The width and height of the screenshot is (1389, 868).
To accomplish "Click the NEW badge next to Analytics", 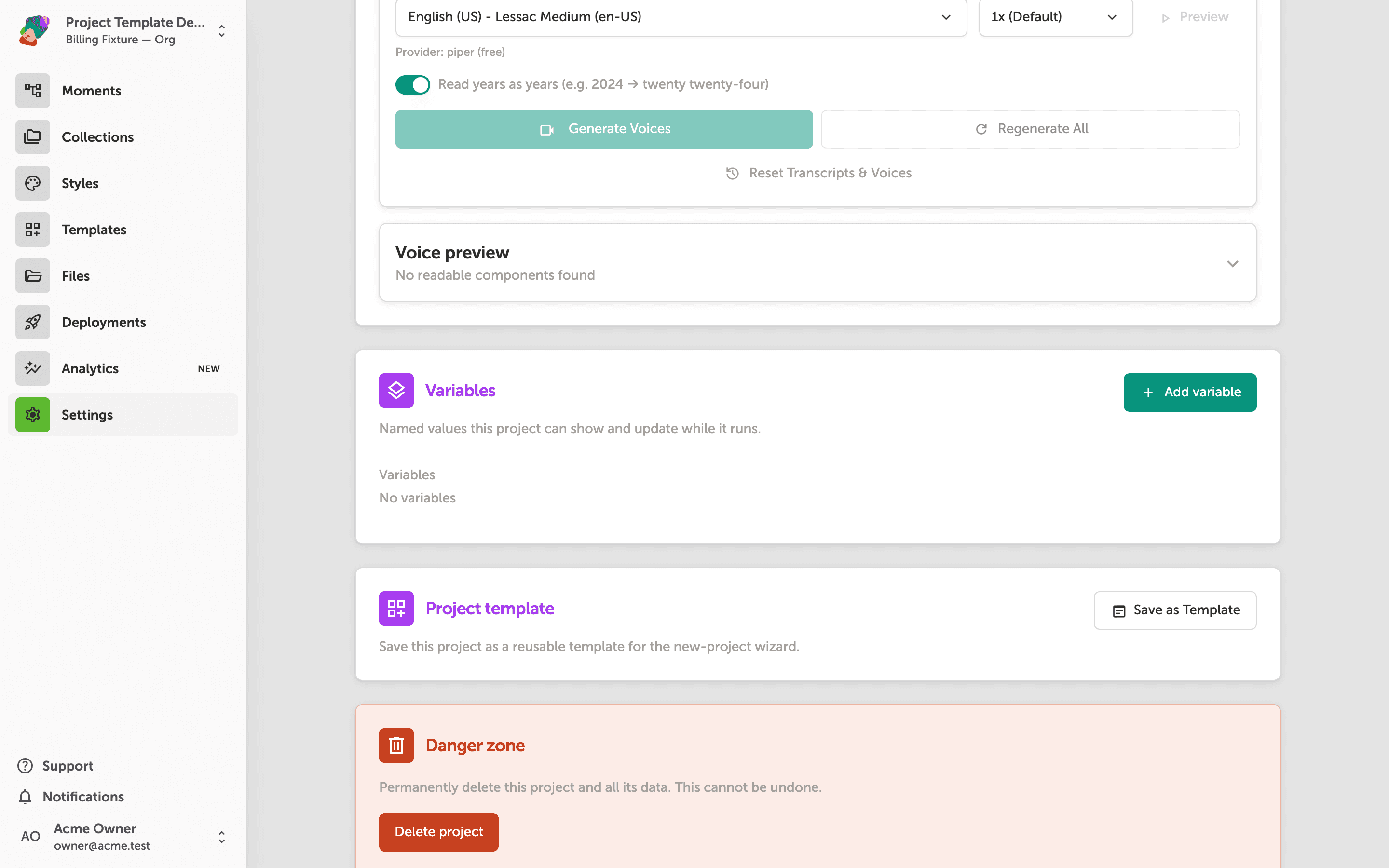I will tap(209, 369).
